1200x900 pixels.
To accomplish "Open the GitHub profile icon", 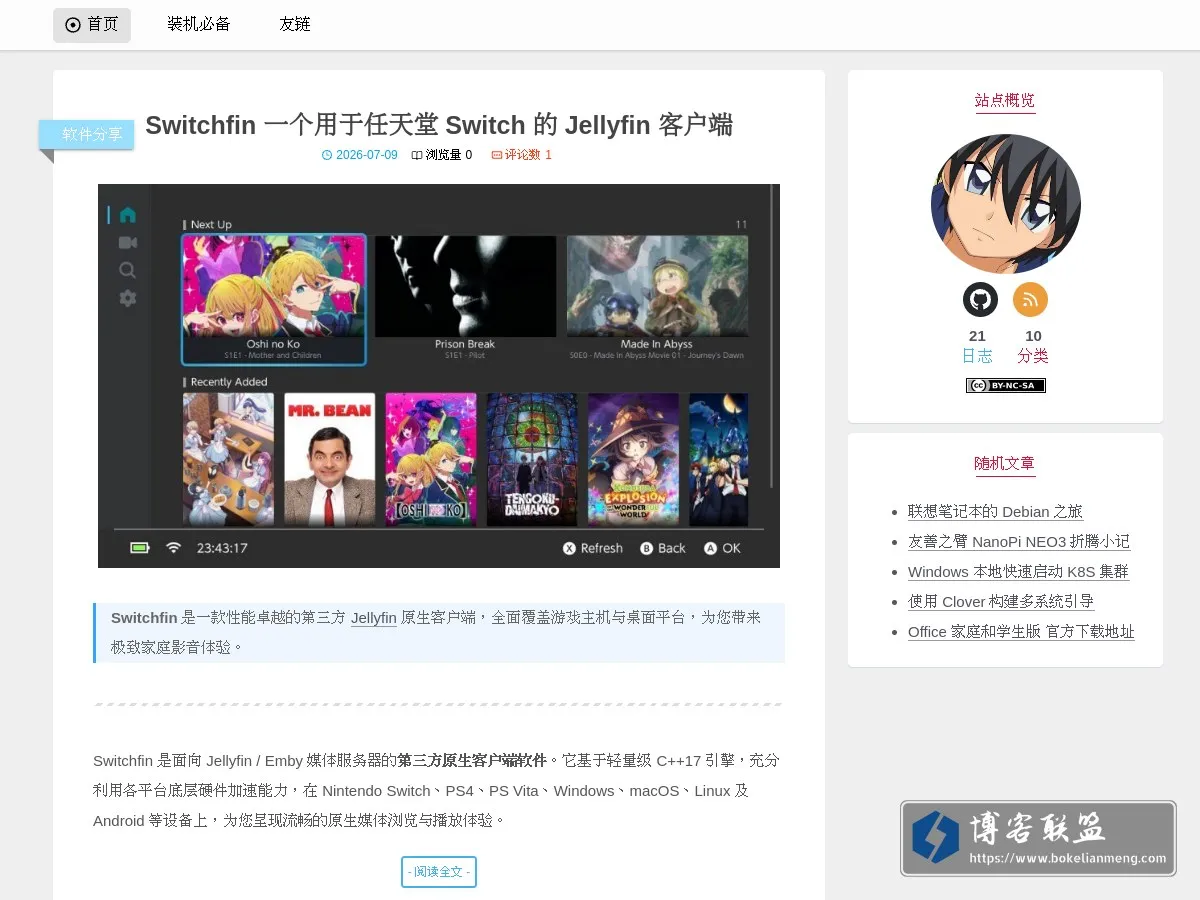I will 980,299.
